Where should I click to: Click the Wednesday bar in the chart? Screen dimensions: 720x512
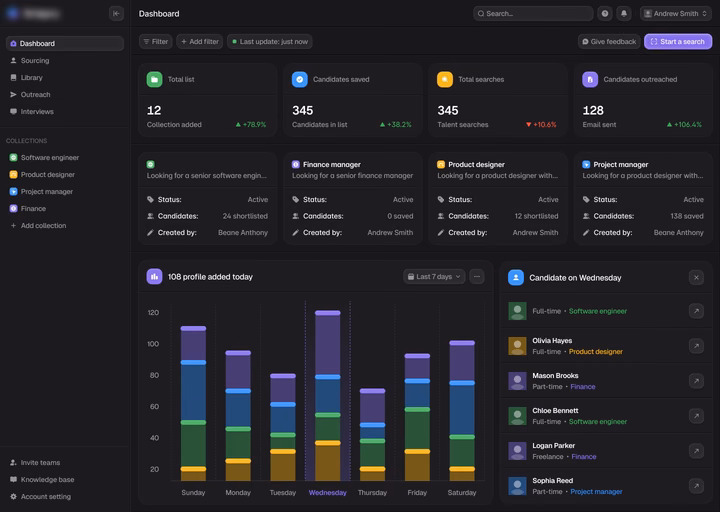coord(327,396)
